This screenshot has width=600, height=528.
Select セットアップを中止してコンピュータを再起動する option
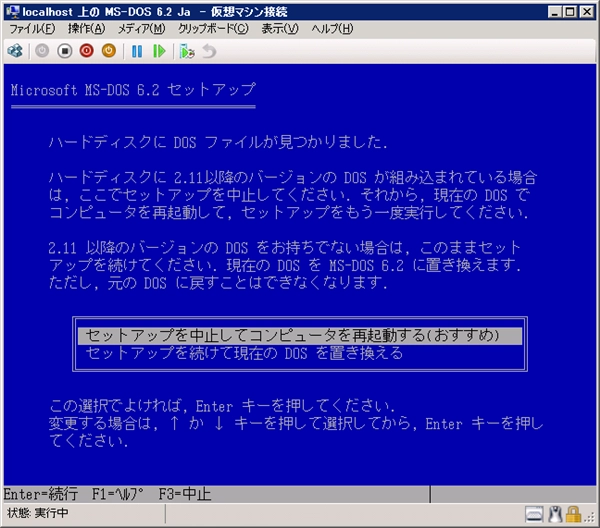[x=300, y=336]
